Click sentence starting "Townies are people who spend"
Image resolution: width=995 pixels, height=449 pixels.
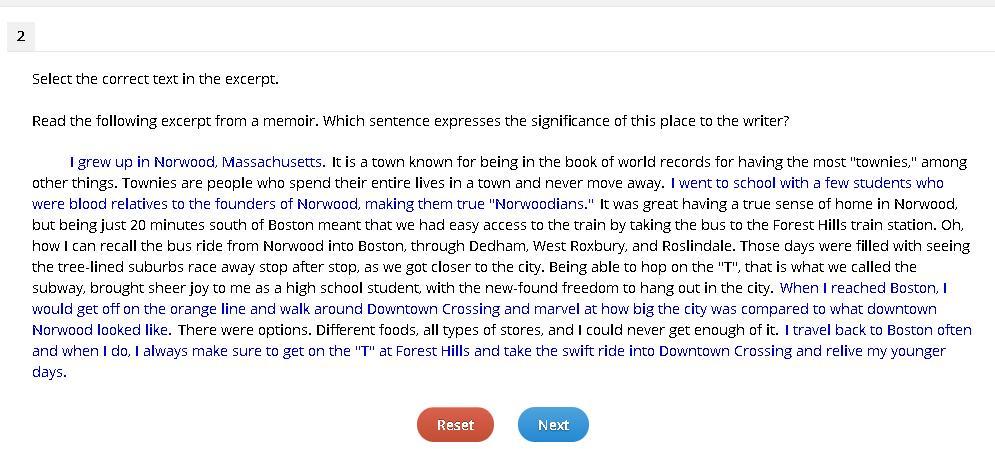[x=393, y=183]
